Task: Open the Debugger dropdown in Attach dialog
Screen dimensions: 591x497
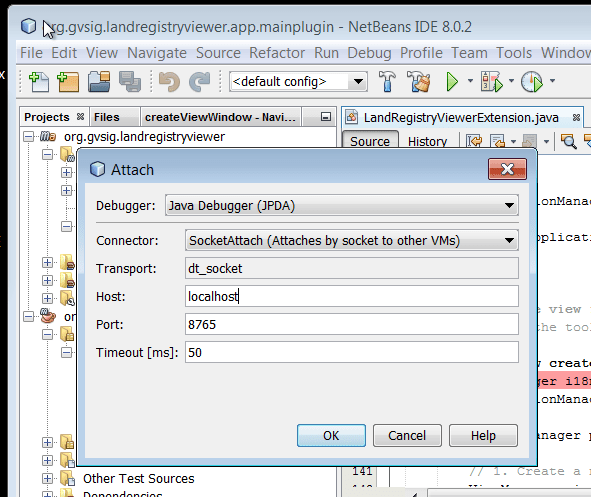Action: click(x=341, y=205)
